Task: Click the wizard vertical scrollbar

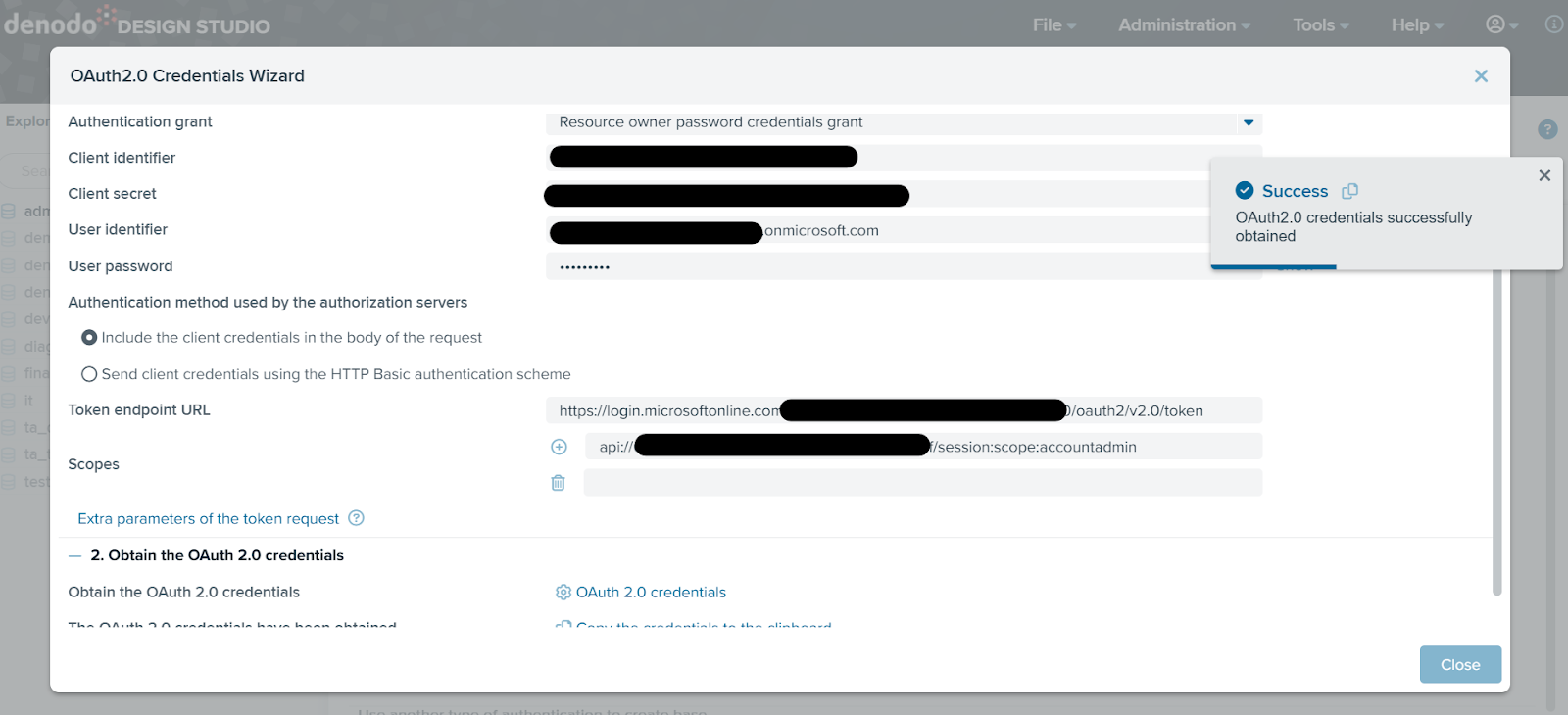Action: pyautogui.click(x=1496, y=431)
